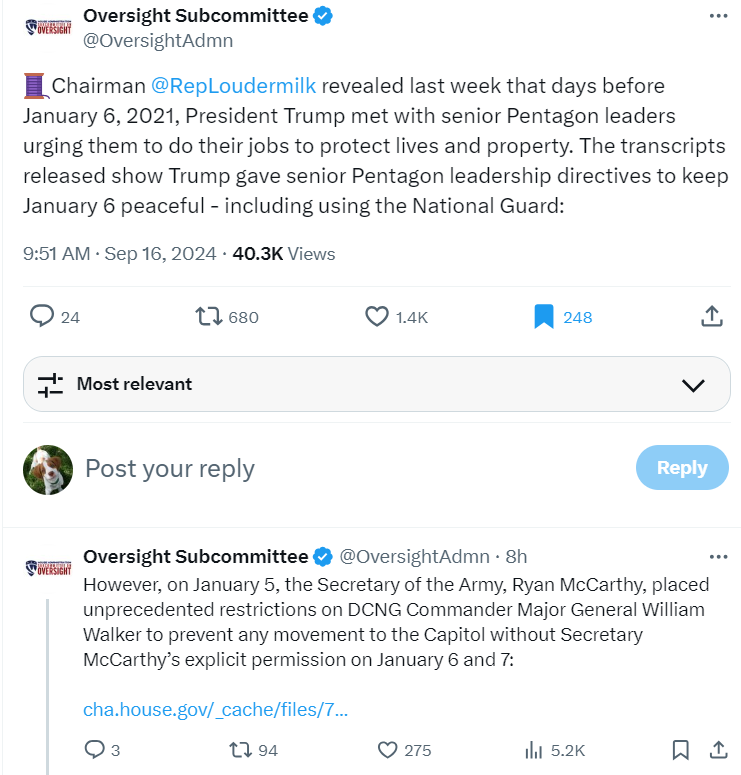This screenshot has height=775, width=741.
Task: View analytics showing 5.2K views
Action: [x=534, y=749]
